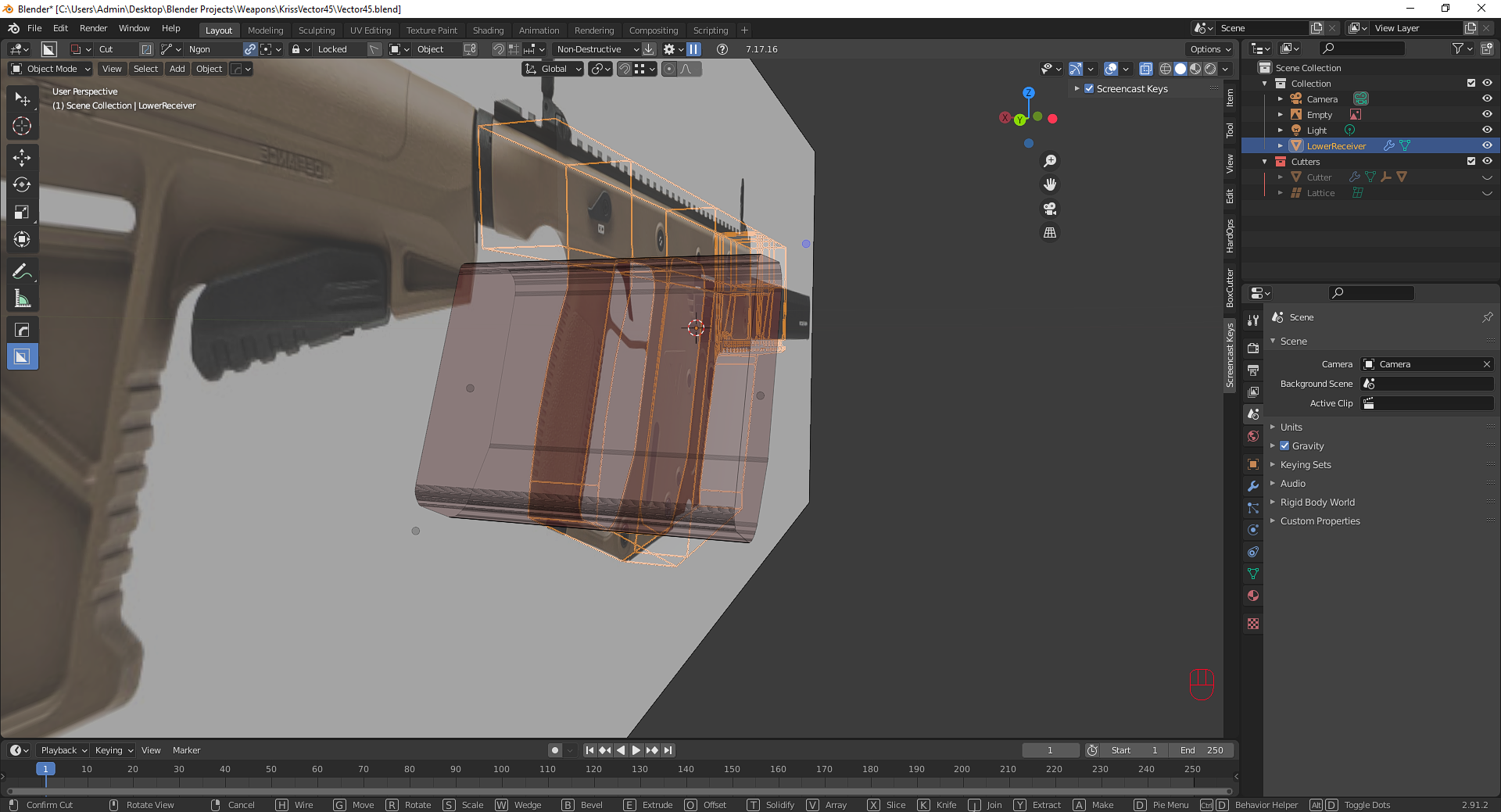Click the zoom magnifier viewport icon

[x=1050, y=161]
